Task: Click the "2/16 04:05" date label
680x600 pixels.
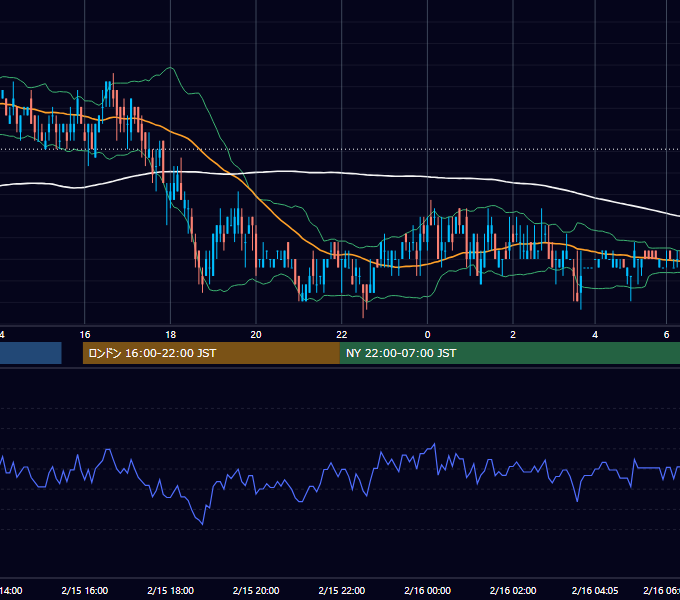Action: click(x=595, y=590)
